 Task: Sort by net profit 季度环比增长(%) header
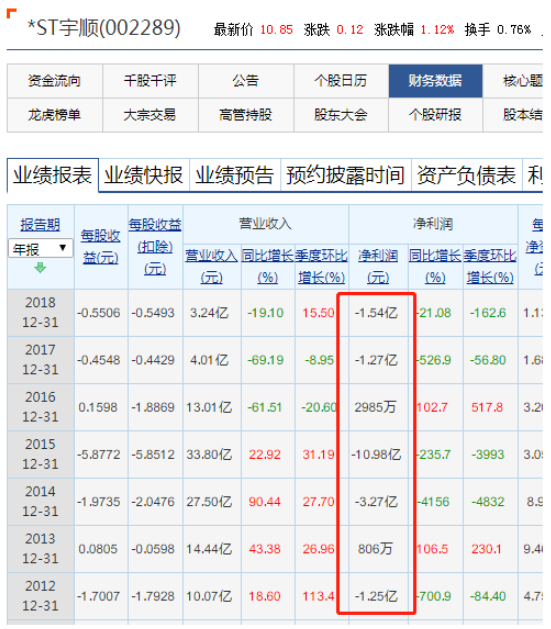(490, 266)
